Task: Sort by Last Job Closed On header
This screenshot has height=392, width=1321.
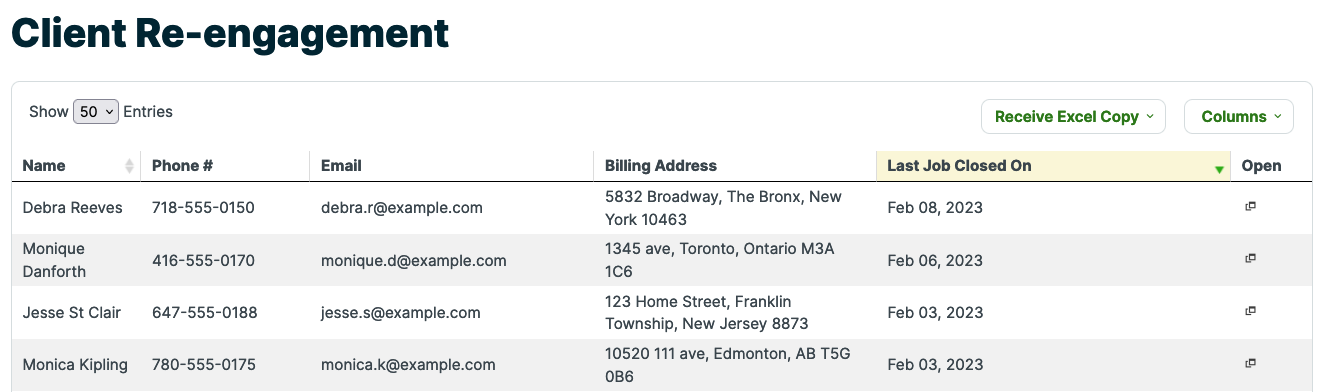Action: coord(959,166)
